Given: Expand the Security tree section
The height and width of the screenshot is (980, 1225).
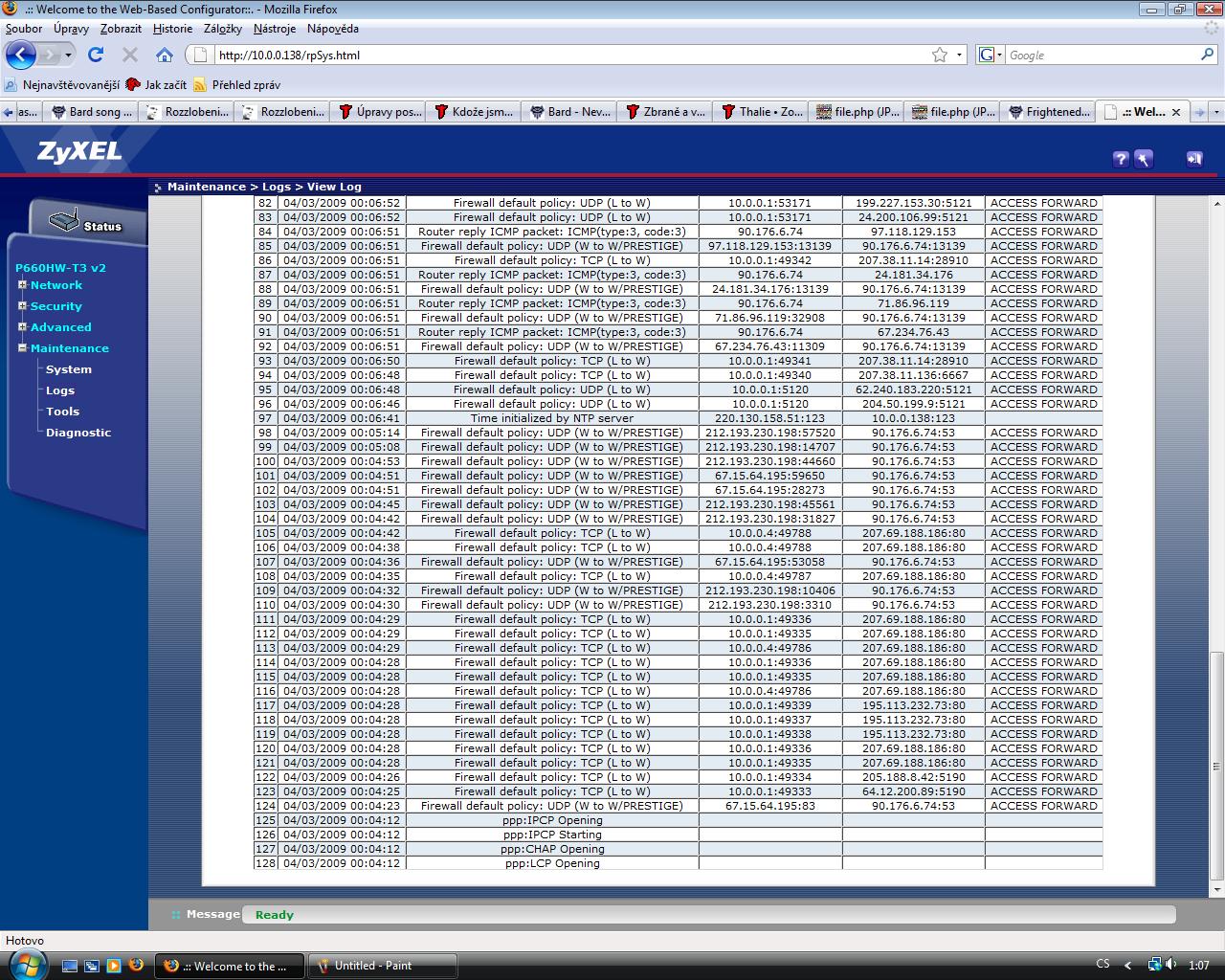Looking at the screenshot, I should click(x=22, y=306).
